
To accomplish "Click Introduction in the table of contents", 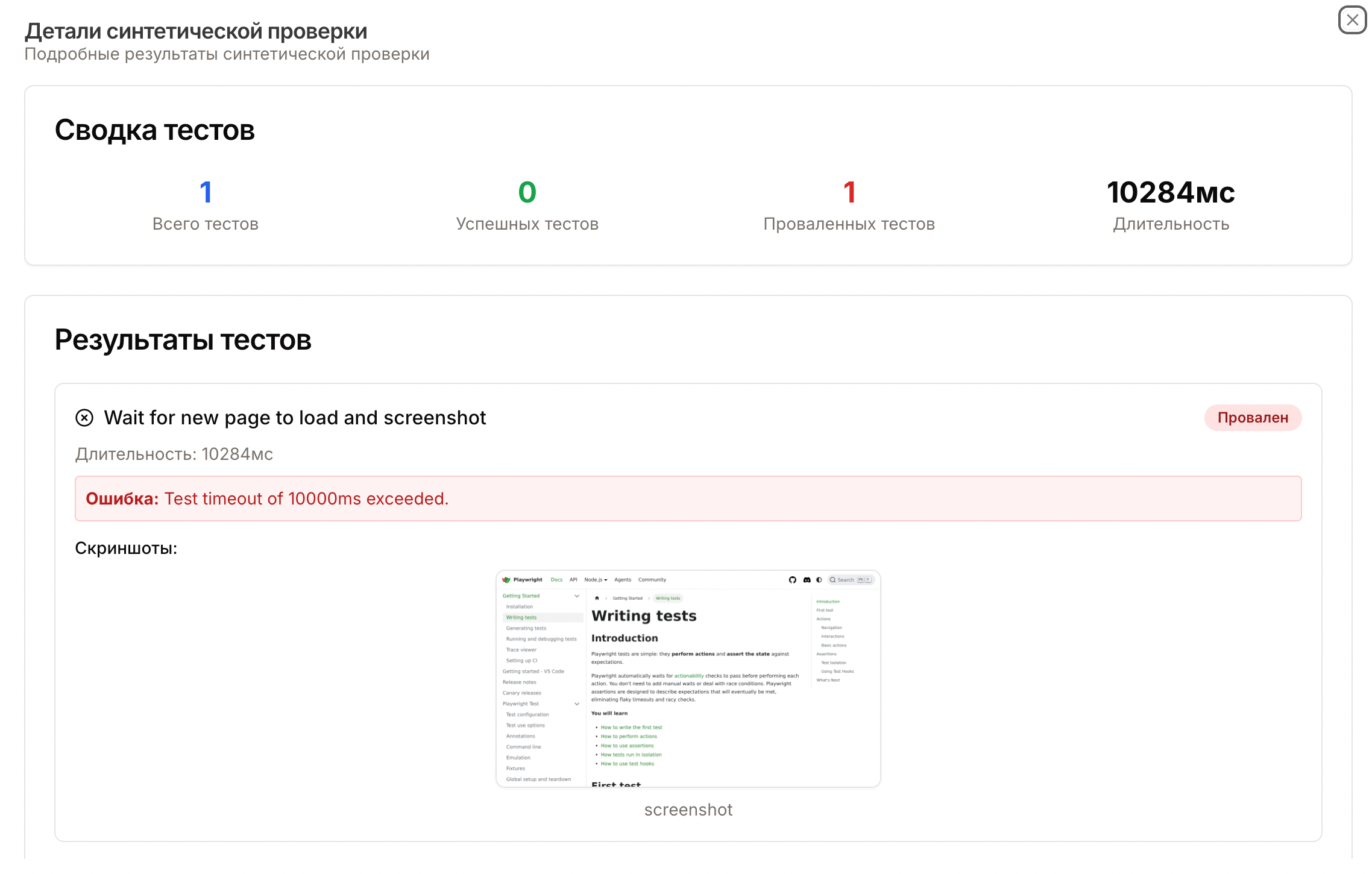I will pyautogui.click(x=827, y=601).
